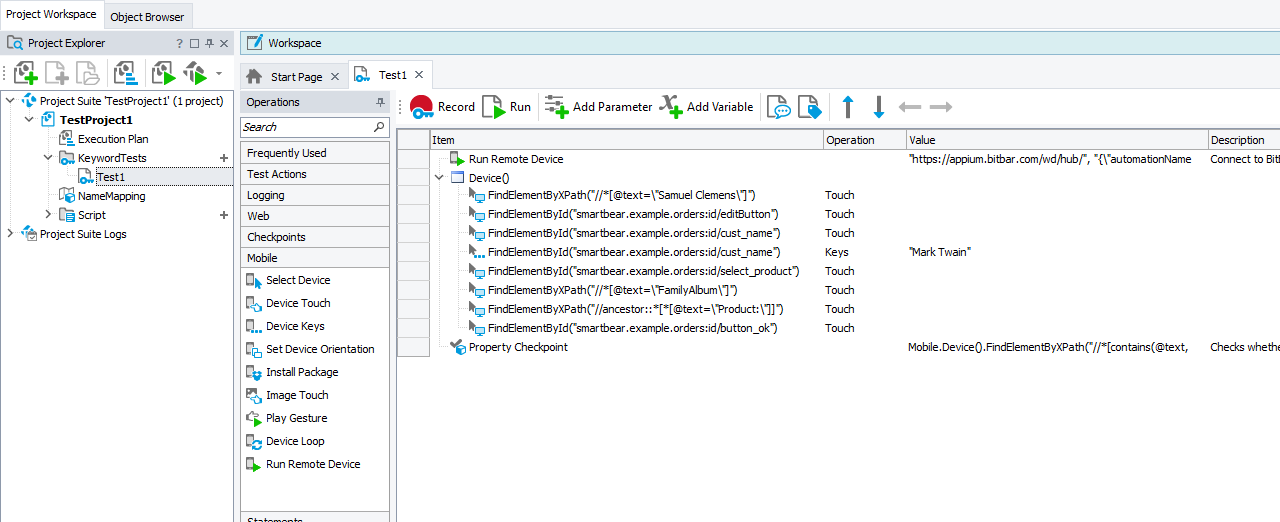Toggle the pin on Operations panel
Image resolution: width=1280 pixels, height=522 pixels.
click(380, 103)
